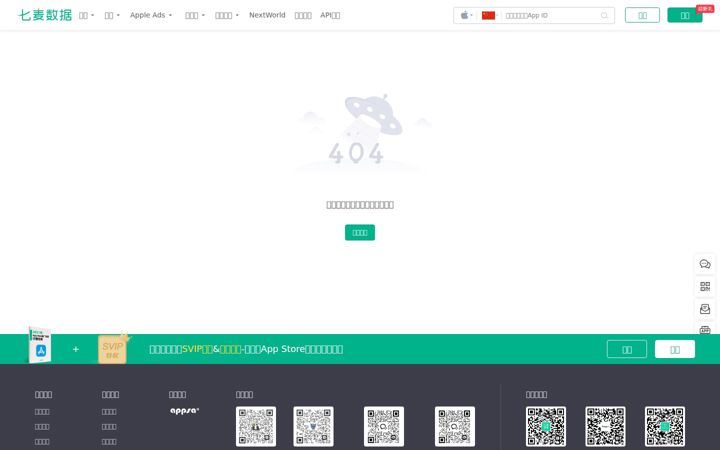Open the API navigation item
Image resolution: width=720 pixels, height=450 pixels.
(x=330, y=15)
